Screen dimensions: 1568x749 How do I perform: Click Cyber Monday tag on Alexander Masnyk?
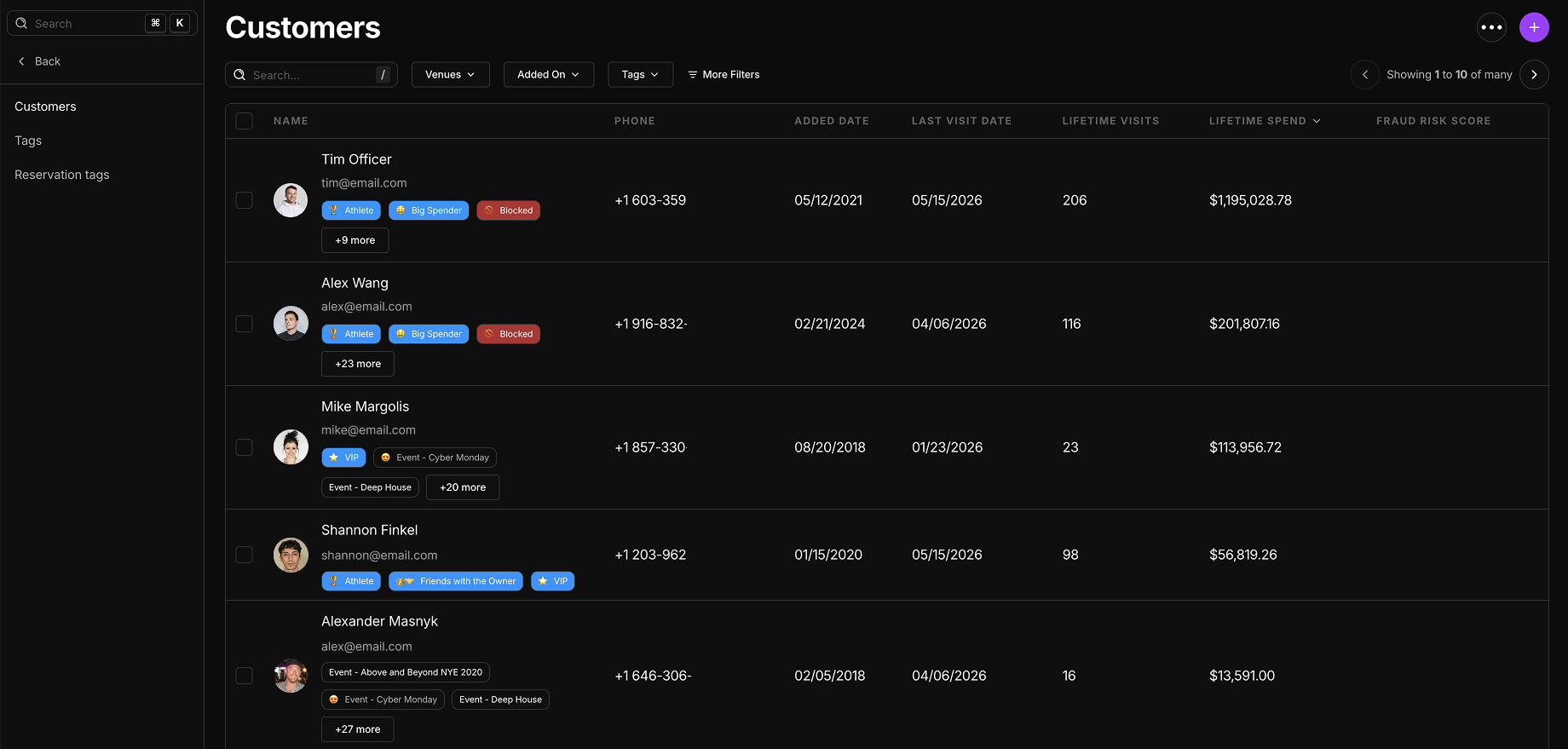383,700
